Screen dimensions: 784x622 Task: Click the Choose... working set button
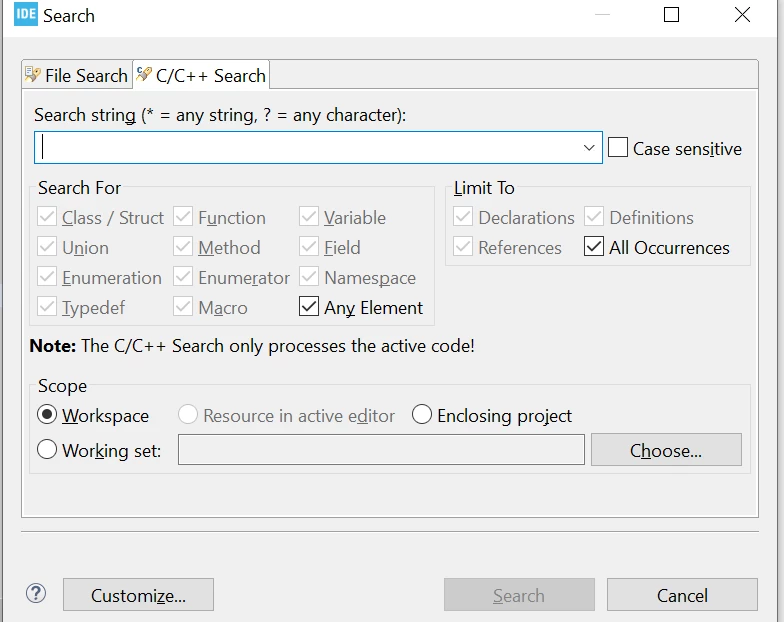coord(666,450)
